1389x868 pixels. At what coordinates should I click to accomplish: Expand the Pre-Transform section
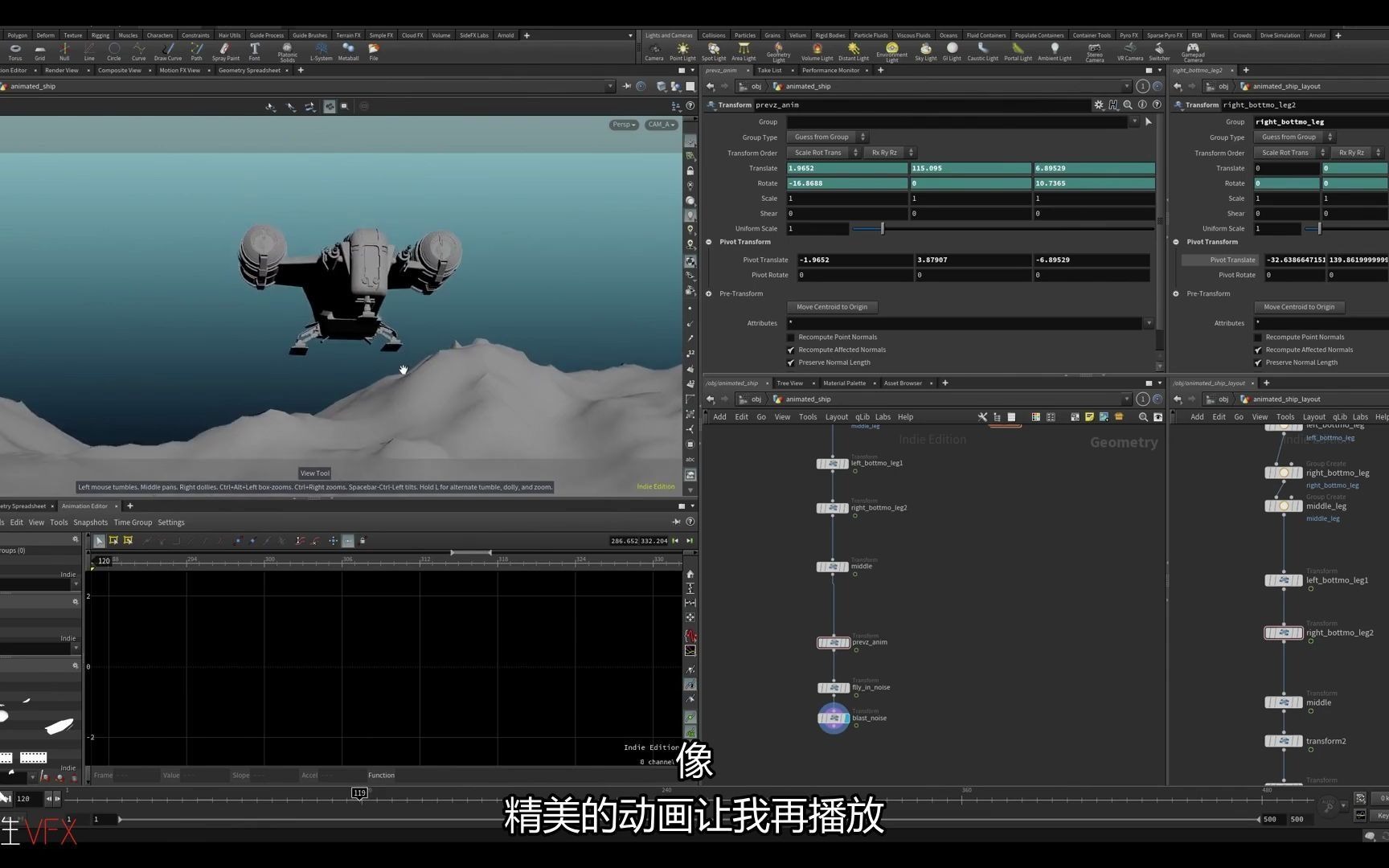click(x=709, y=294)
